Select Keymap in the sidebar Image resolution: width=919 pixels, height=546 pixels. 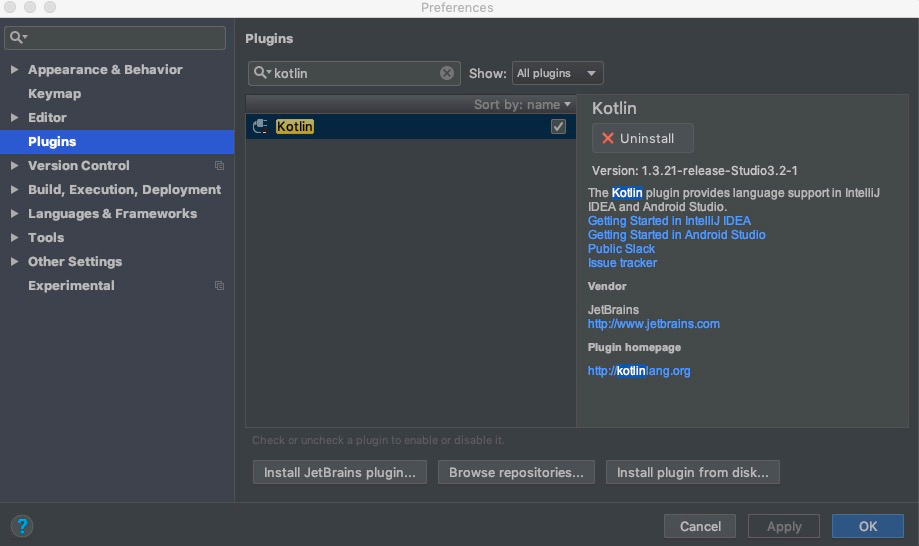click(55, 94)
